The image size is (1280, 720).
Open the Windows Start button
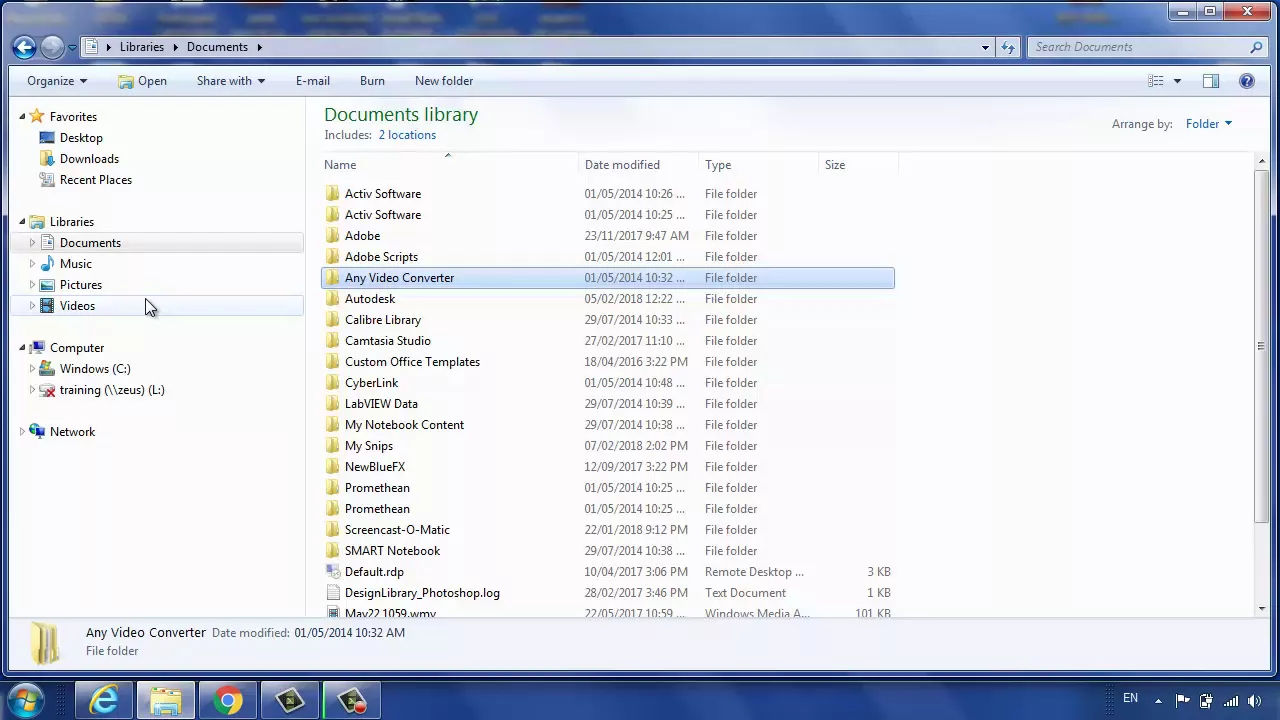[25, 700]
